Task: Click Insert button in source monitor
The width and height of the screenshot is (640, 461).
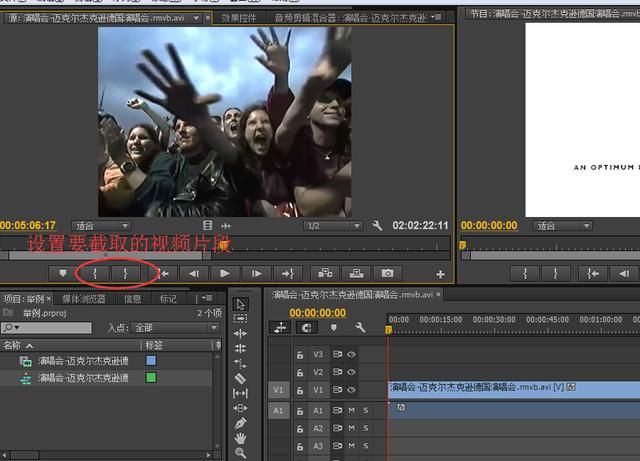Action: 323,273
